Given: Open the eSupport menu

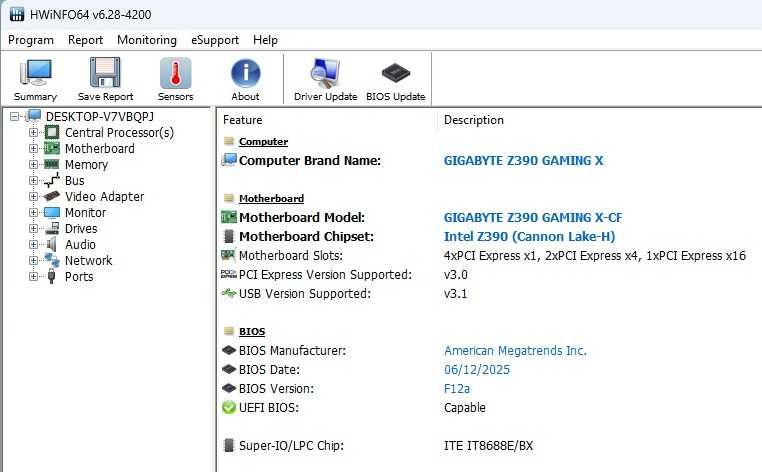Looking at the screenshot, I should pos(215,40).
